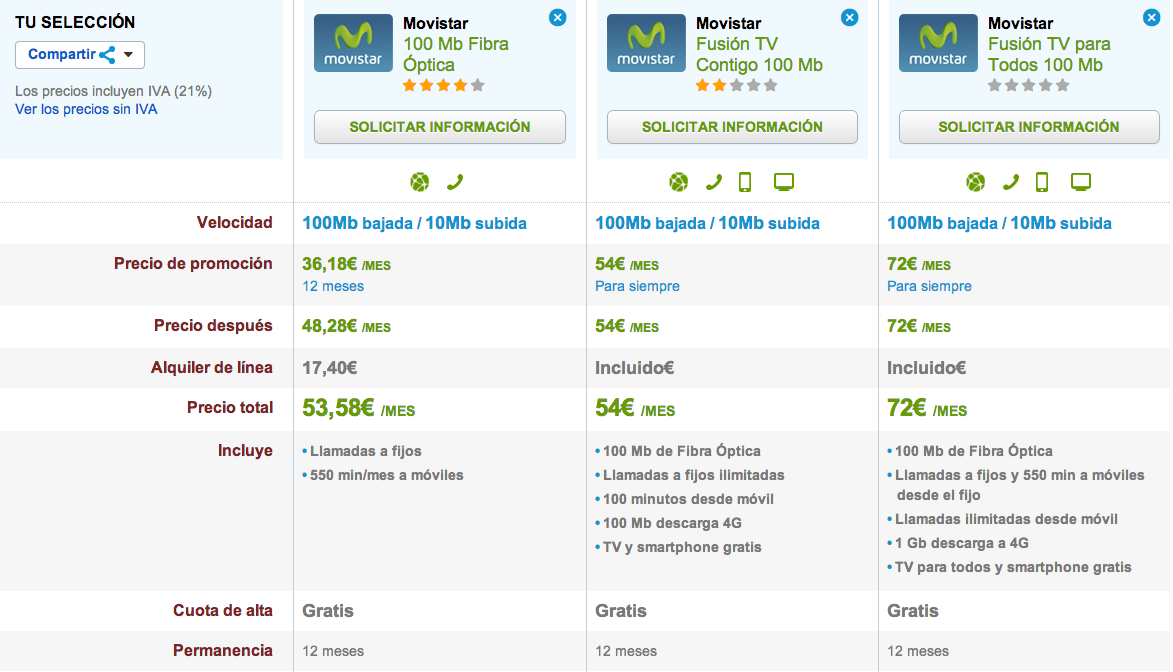Click 'TV y smartphone gratis' feature
The image size is (1173, 672).
coord(682,547)
